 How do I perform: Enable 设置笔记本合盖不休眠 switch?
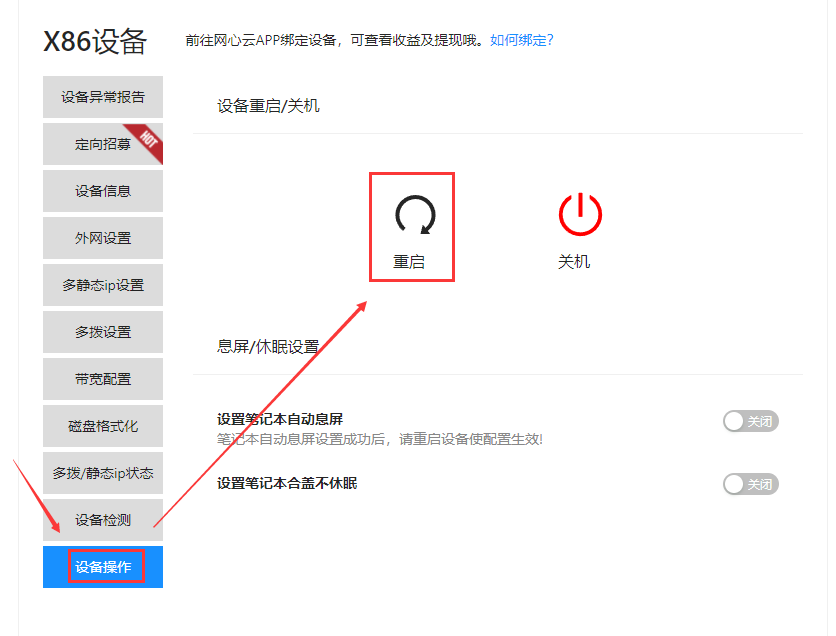(x=750, y=484)
